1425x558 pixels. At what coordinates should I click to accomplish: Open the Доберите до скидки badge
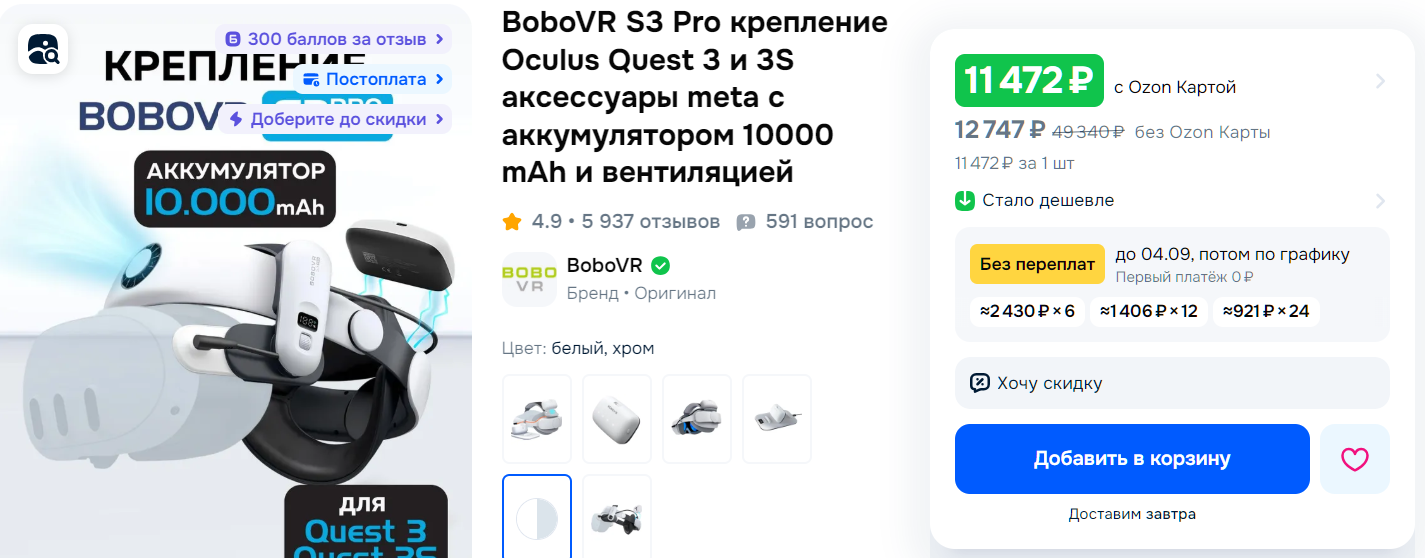335,119
